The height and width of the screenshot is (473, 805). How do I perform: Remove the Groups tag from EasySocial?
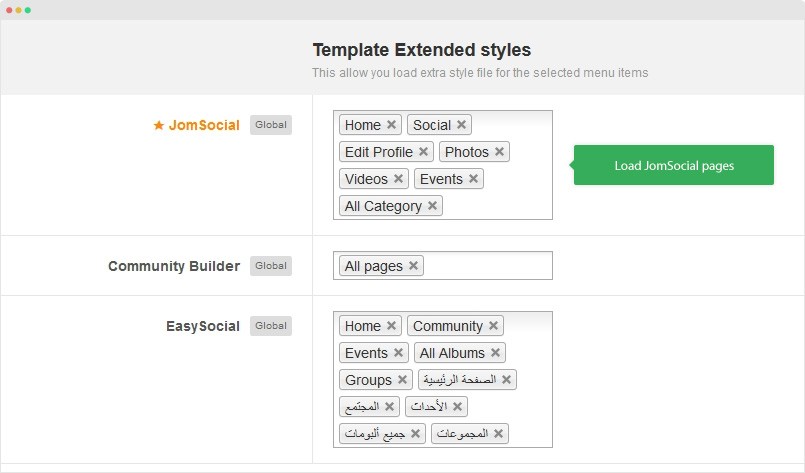pyautogui.click(x=402, y=380)
